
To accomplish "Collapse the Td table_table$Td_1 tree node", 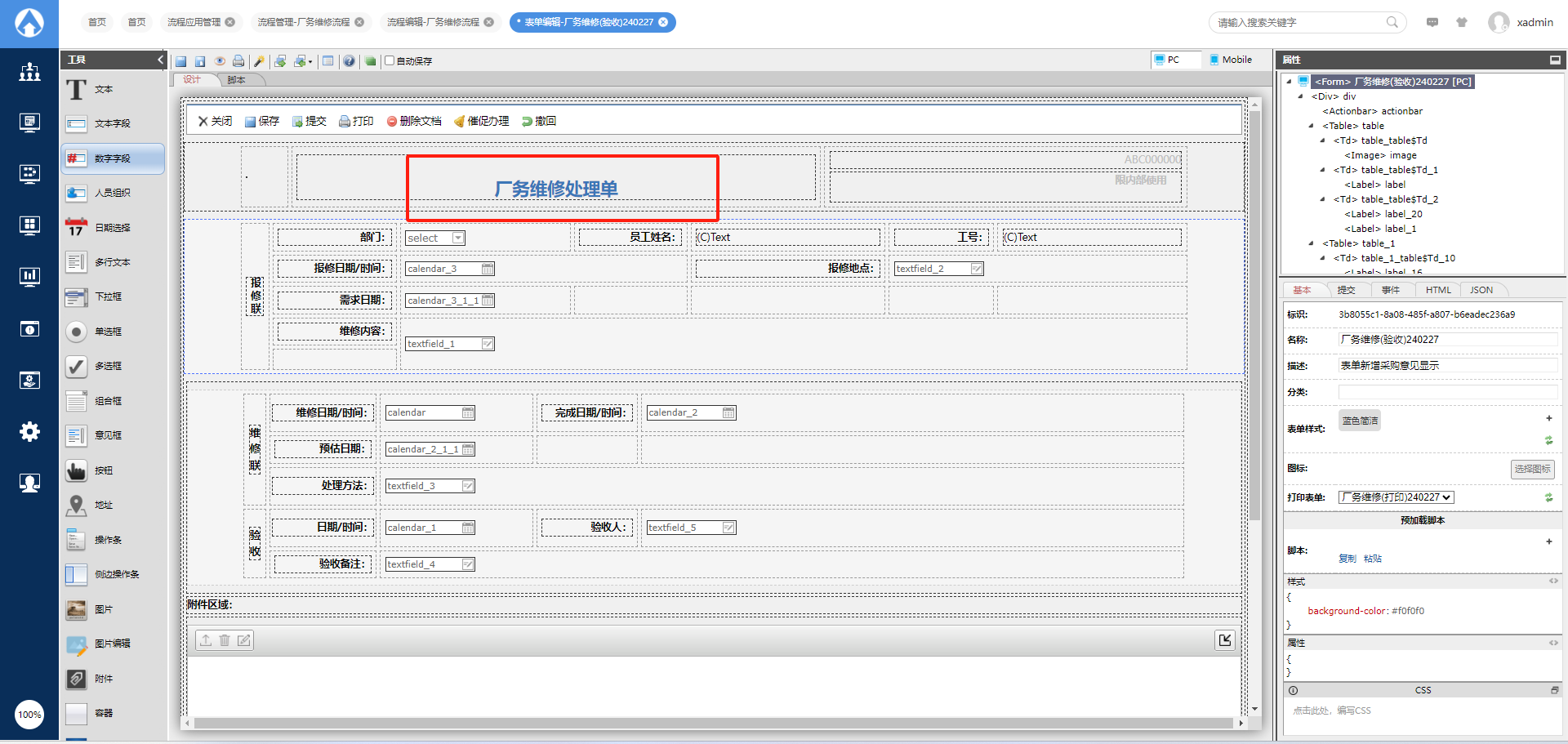I will pos(1323,170).
